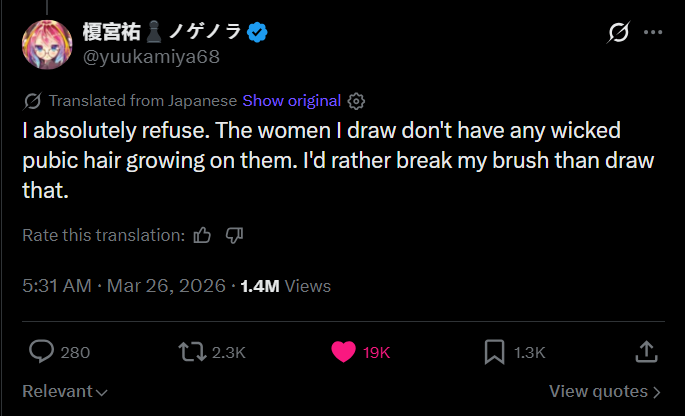Open the three-dot more options menu
This screenshot has width=685, height=416.
653,33
